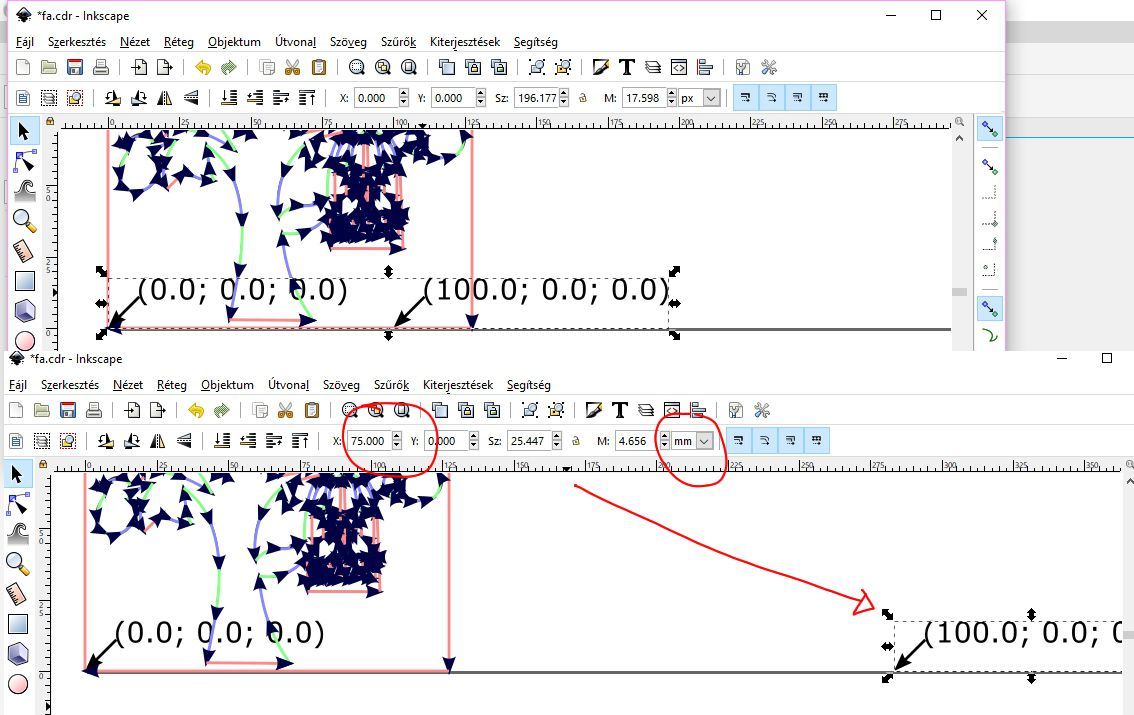This screenshot has height=715, width=1134.
Task: Select the zoom magnifier tool in bottom window
Action: (x=17, y=565)
